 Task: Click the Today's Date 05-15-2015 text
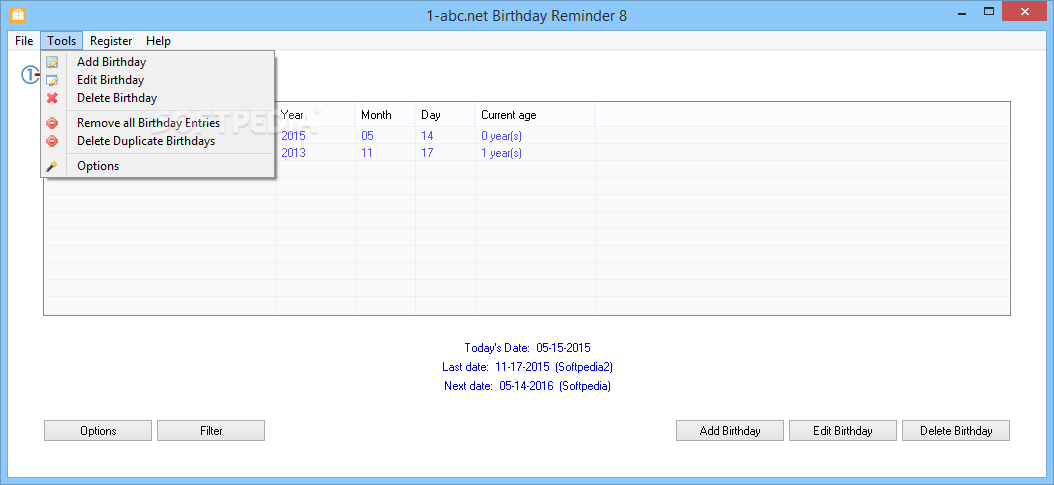click(x=528, y=348)
